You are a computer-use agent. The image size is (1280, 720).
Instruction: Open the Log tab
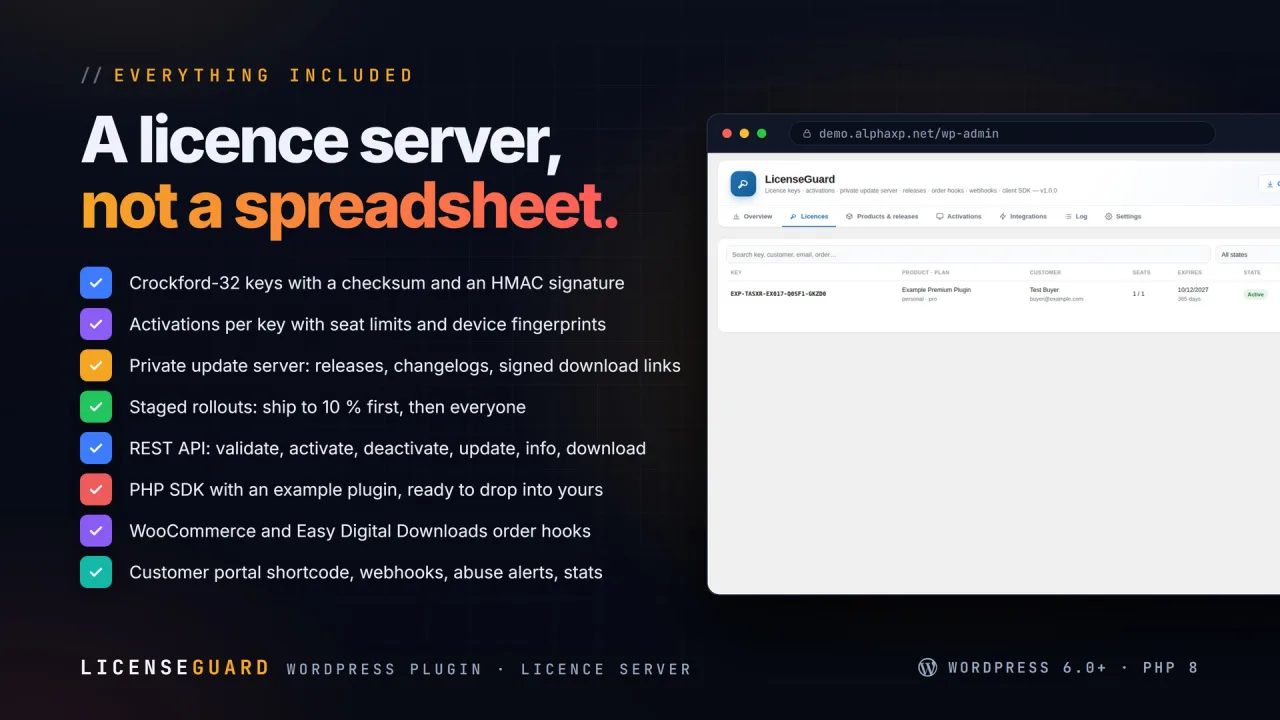(1076, 216)
